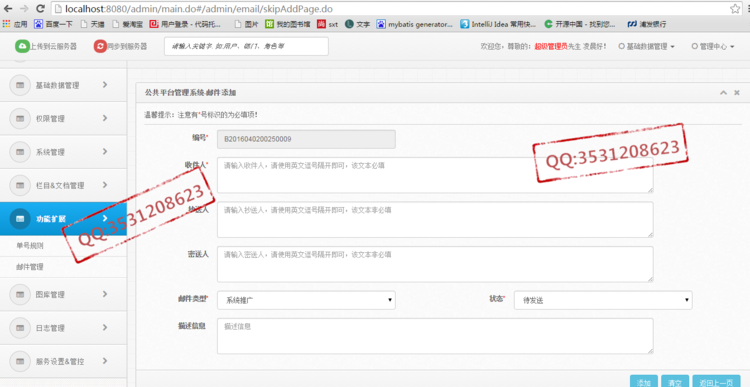Open the 状态 dropdown showing 待发送
Viewport: 750px width, 387px height.
[x=603, y=300]
